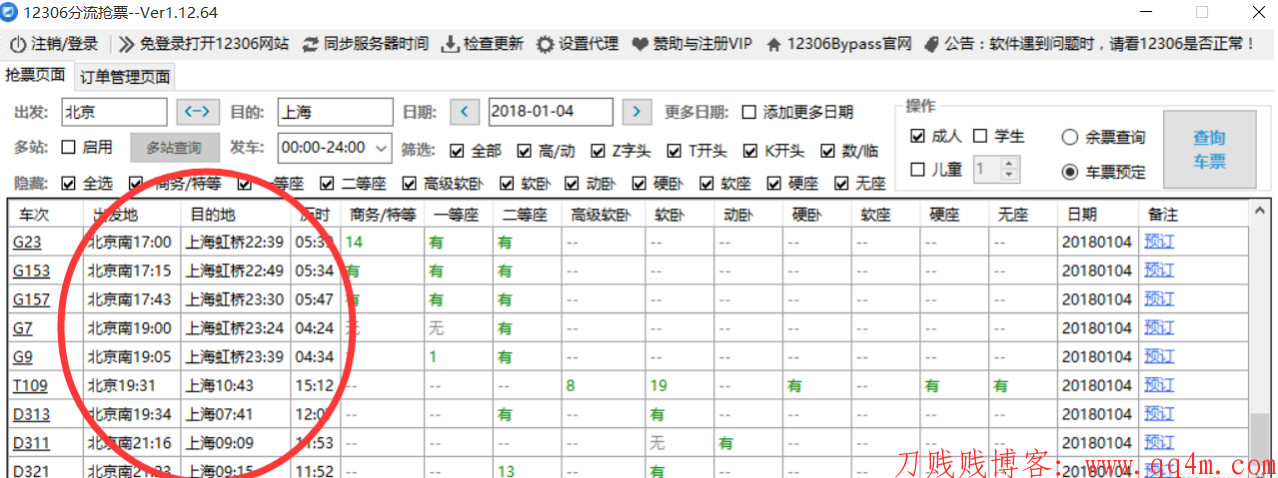1278x478 pixels.
Task: Click 预订 for train D311
Action: point(1159,441)
